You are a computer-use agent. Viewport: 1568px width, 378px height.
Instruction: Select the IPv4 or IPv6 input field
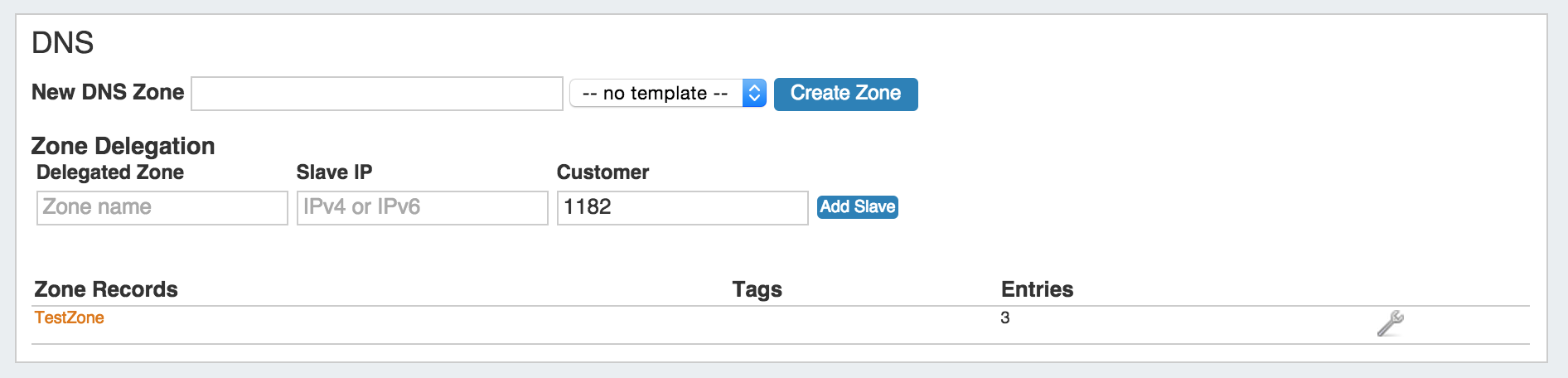pyautogui.click(x=423, y=208)
